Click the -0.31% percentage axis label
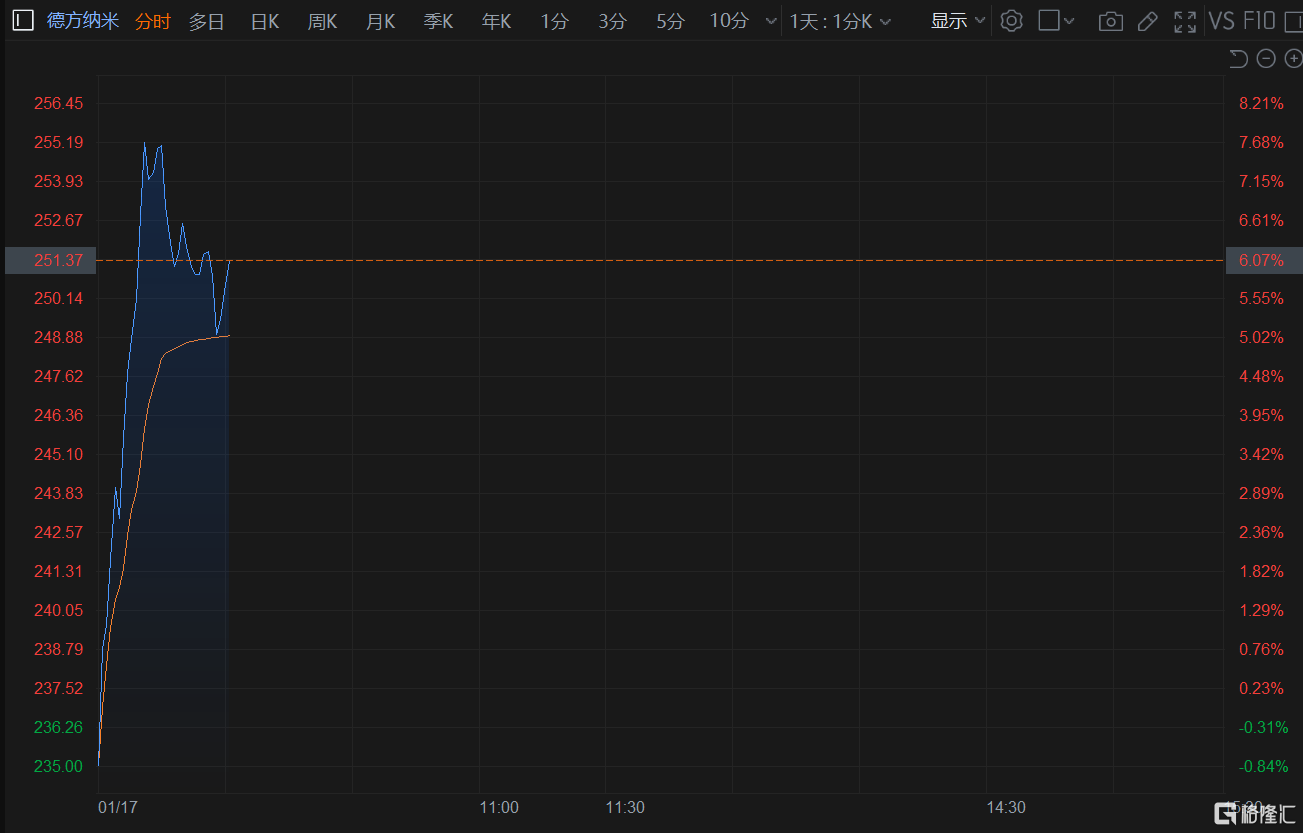The height and width of the screenshot is (833, 1303). (x=1261, y=727)
